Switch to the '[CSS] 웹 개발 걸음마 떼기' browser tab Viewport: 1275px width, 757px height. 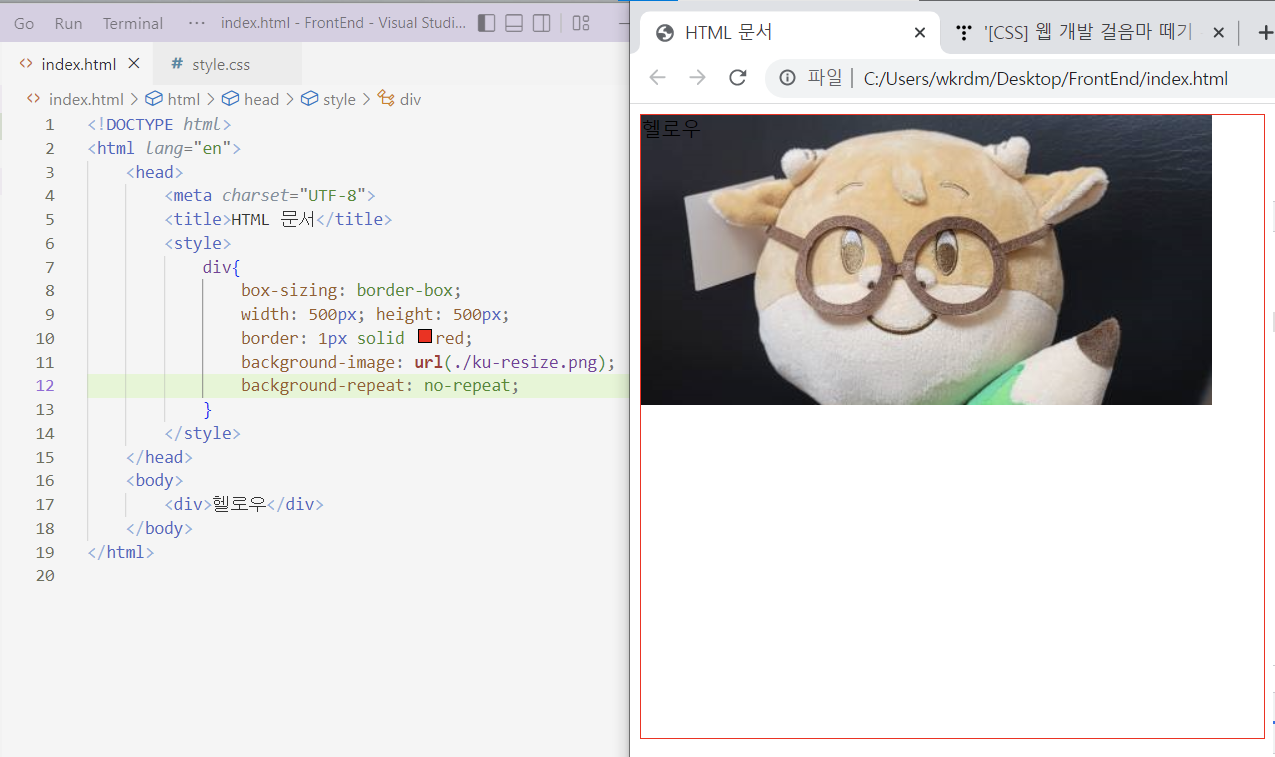click(1088, 33)
